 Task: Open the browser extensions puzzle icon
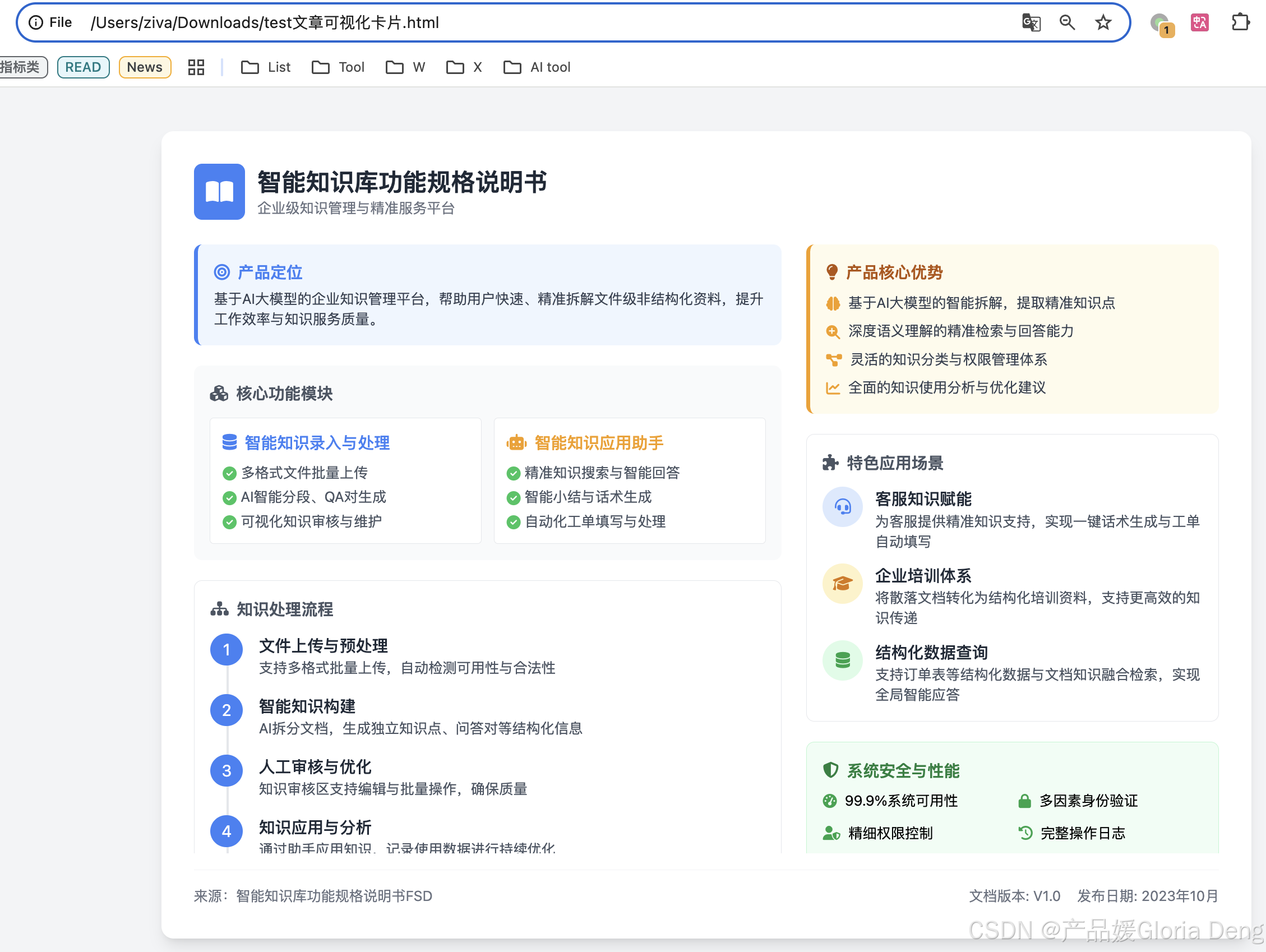(x=1240, y=22)
